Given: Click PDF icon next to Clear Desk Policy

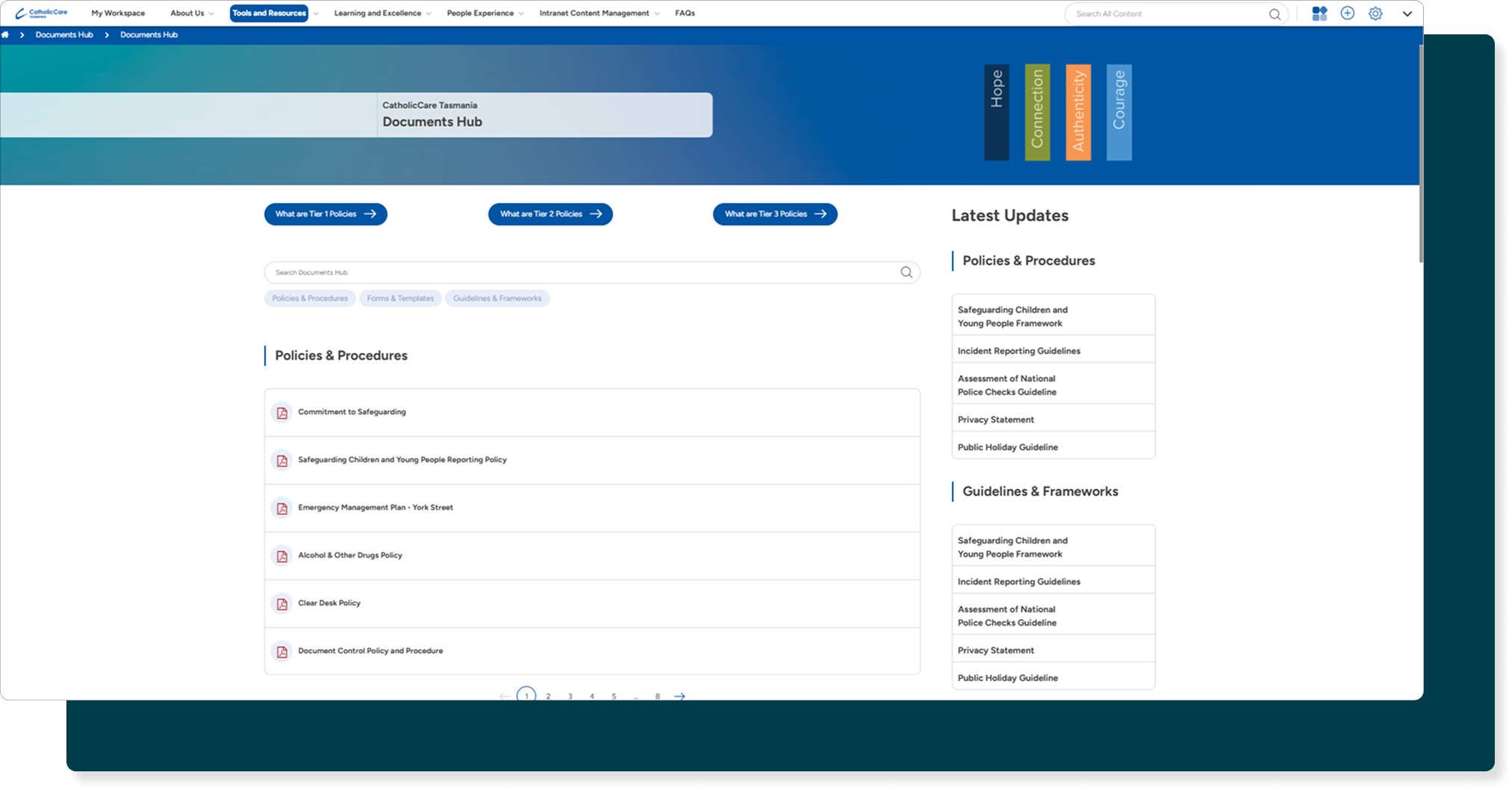Looking at the screenshot, I should coord(281,604).
